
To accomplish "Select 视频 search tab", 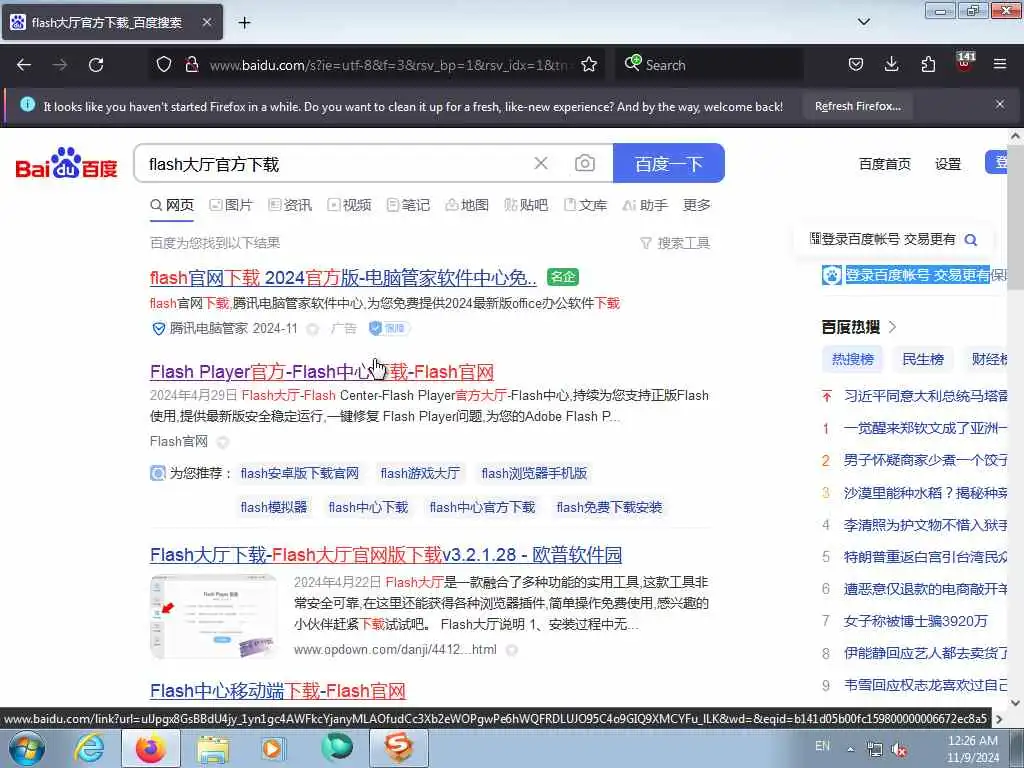I will click(x=349, y=205).
